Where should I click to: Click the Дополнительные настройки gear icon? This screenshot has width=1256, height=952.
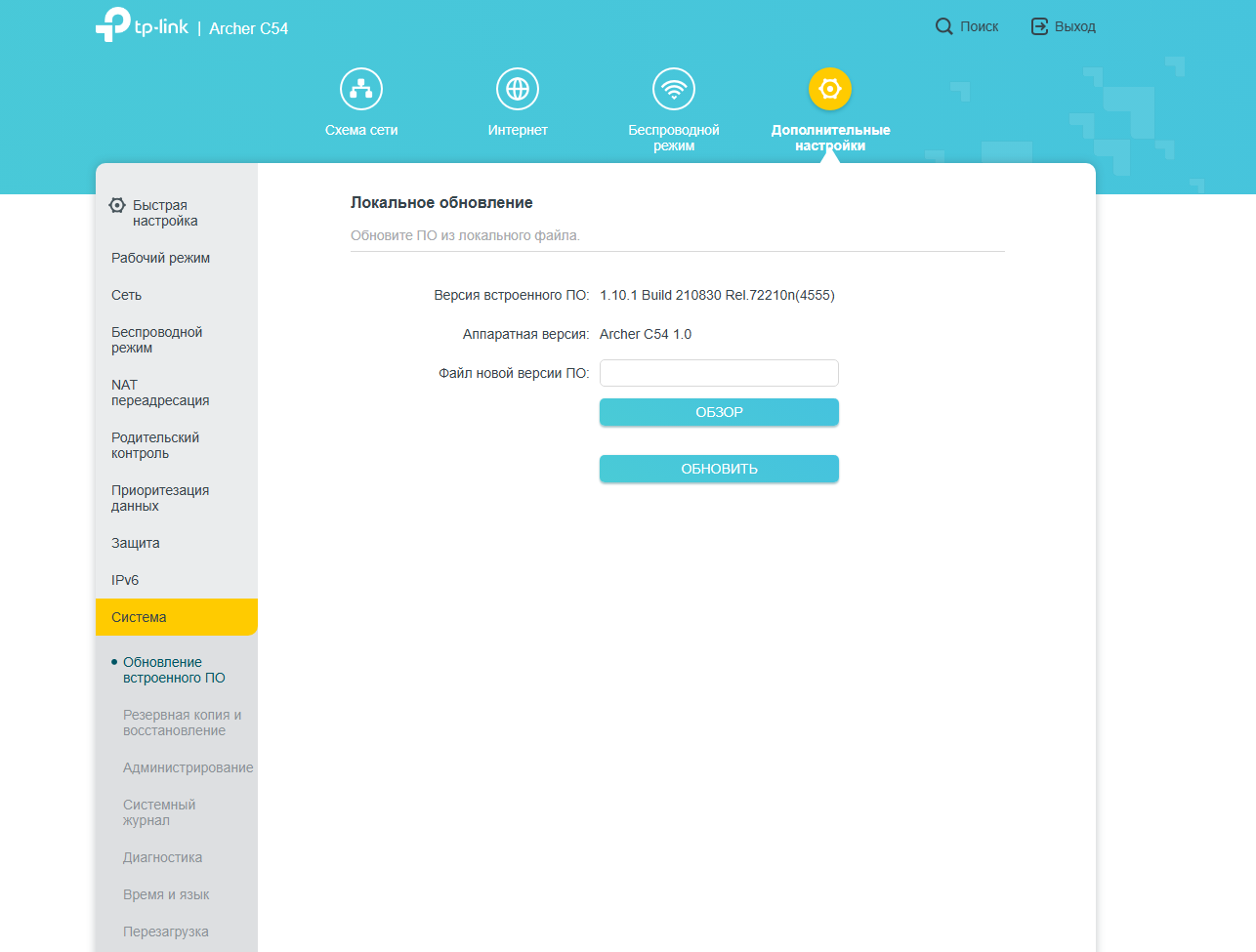[830, 89]
